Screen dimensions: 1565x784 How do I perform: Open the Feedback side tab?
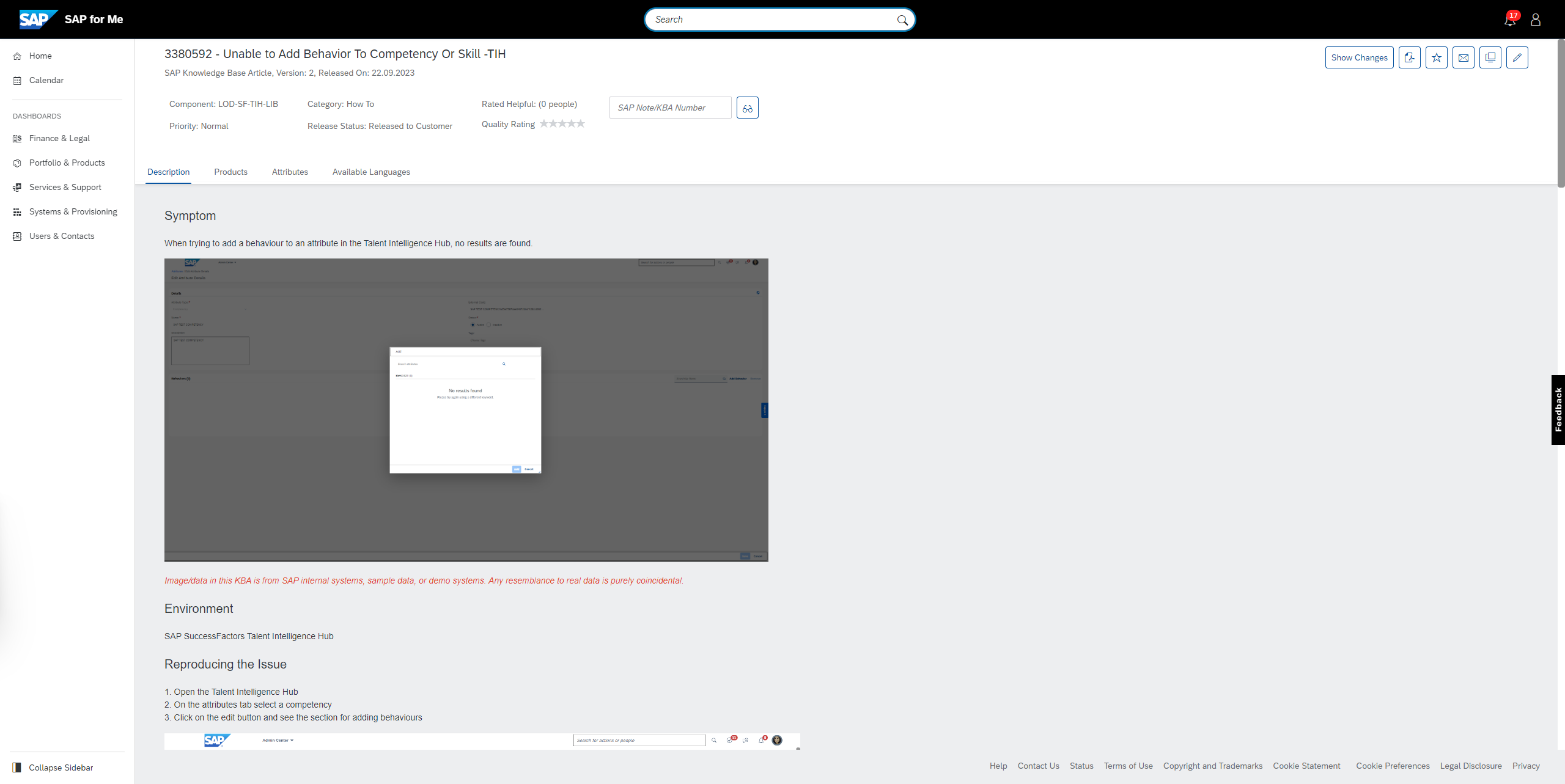tap(1558, 409)
